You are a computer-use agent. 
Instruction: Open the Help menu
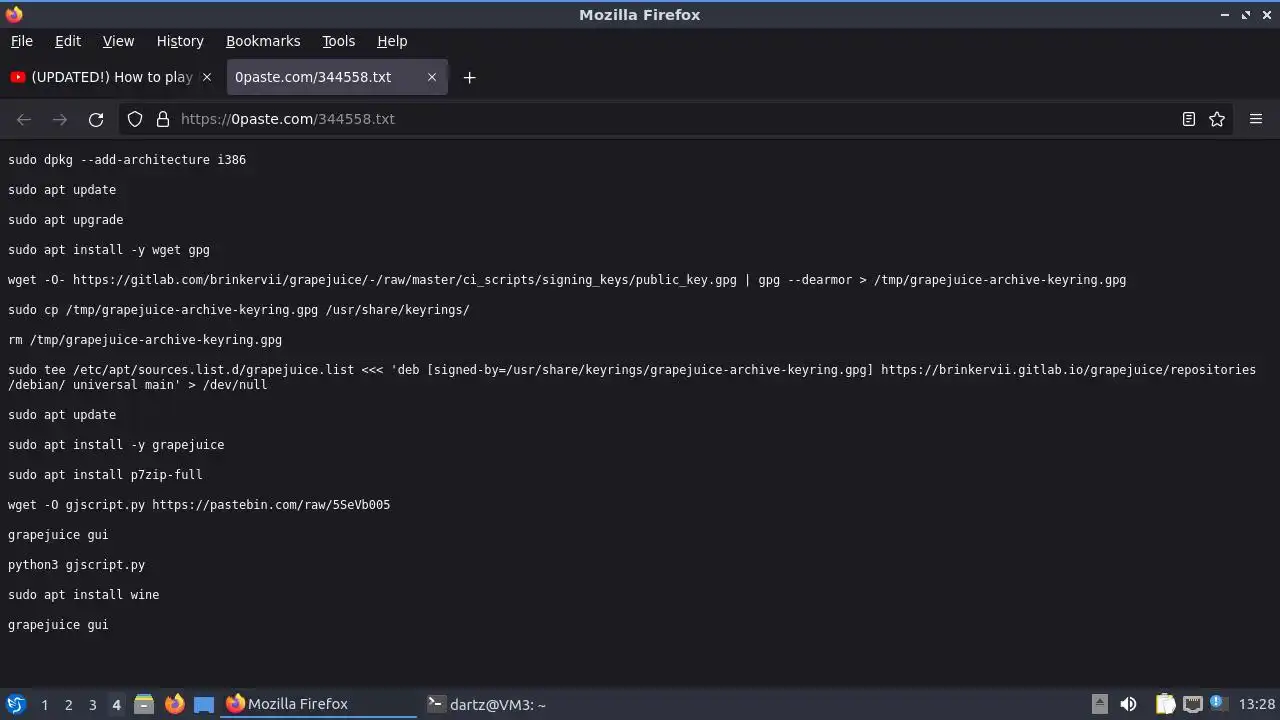pos(392,41)
